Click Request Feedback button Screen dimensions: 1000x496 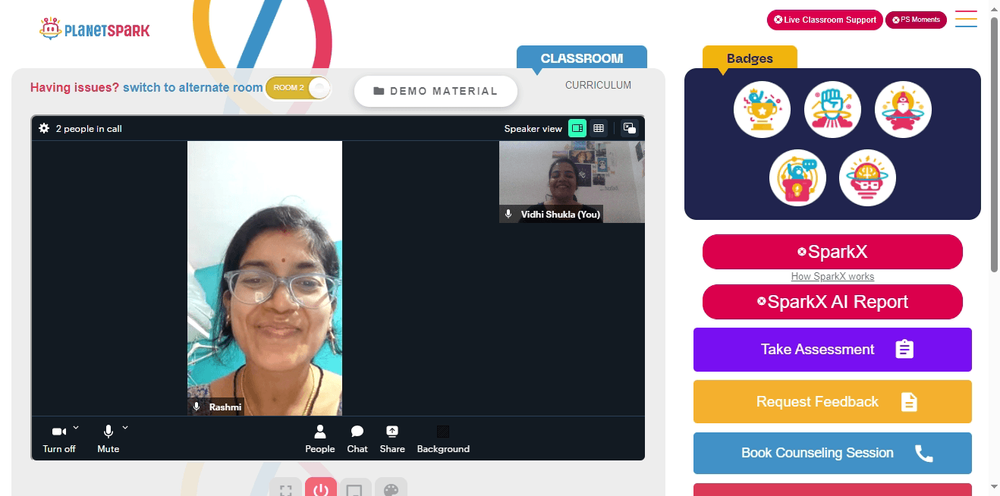click(832, 402)
